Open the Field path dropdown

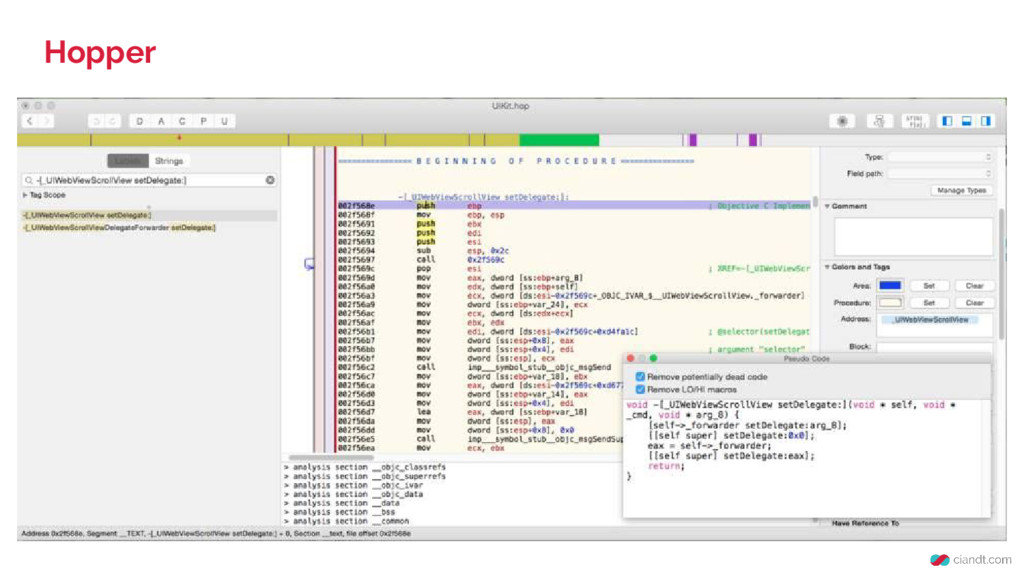tap(940, 174)
